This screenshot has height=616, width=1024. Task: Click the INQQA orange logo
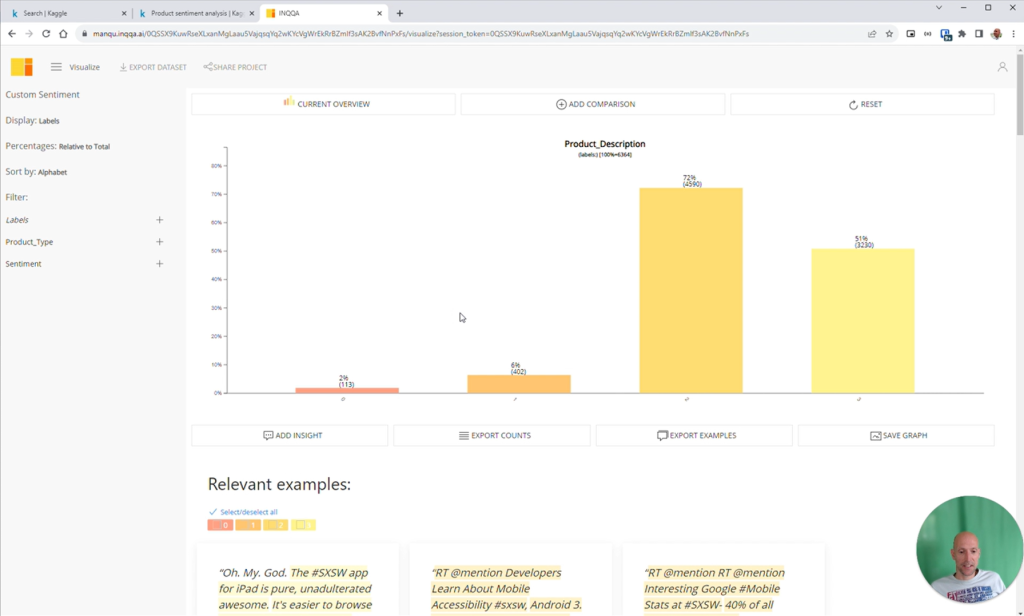pos(22,67)
